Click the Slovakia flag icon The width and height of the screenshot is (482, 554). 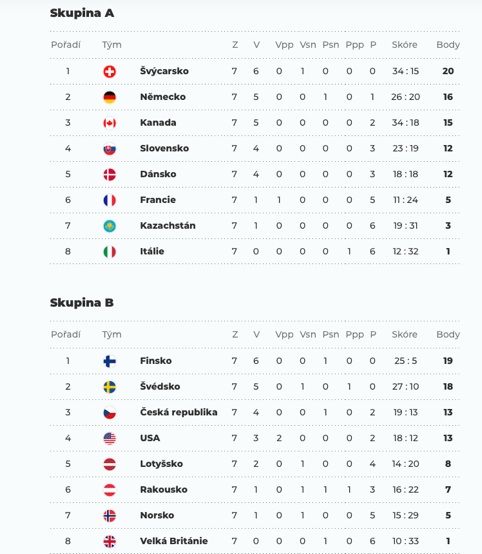click(x=110, y=149)
